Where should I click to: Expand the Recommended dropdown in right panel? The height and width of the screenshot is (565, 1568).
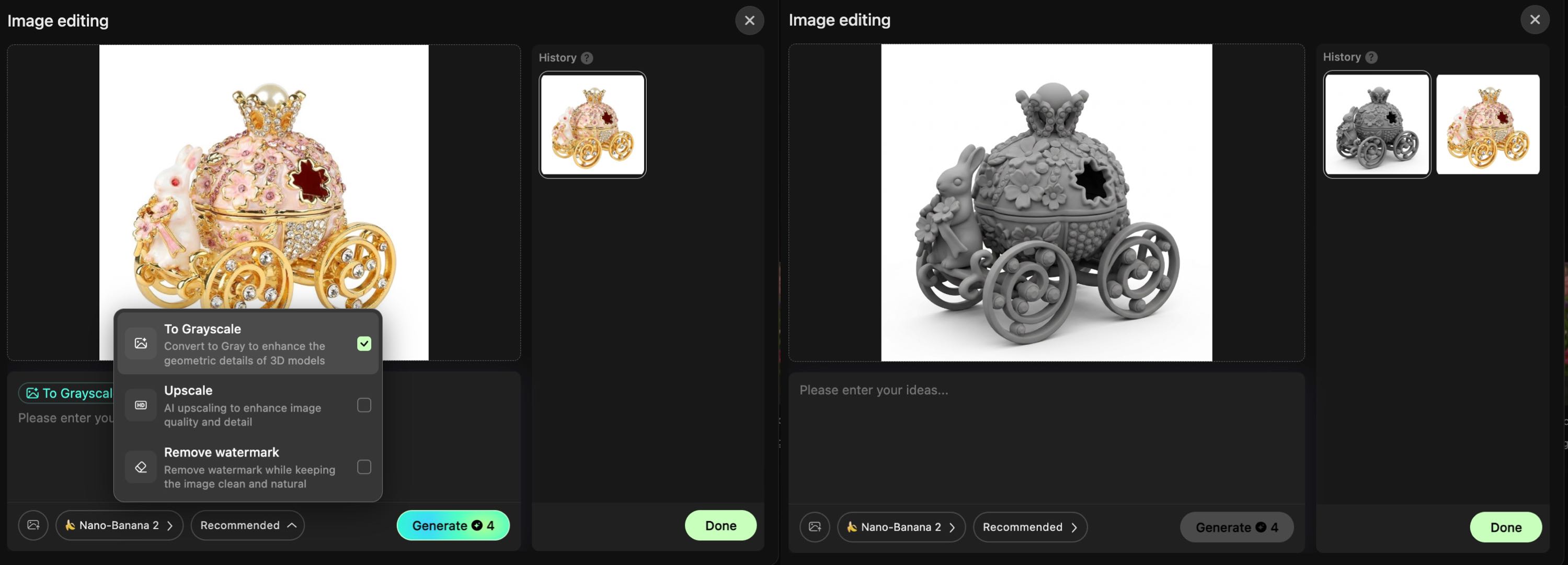(x=1029, y=527)
